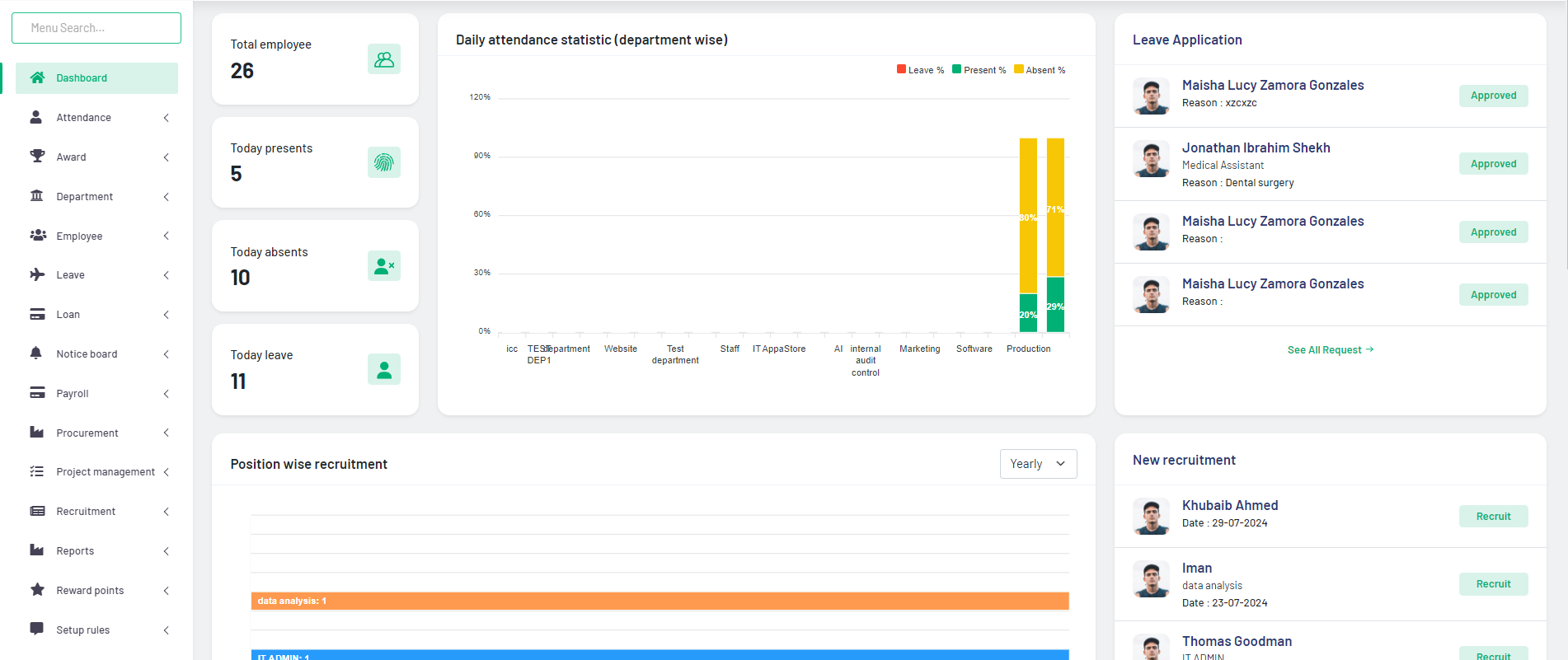The width and height of the screenshot is (1568, 660).
Task: Open the Recruitment menu item
Action: pos(86,512)
